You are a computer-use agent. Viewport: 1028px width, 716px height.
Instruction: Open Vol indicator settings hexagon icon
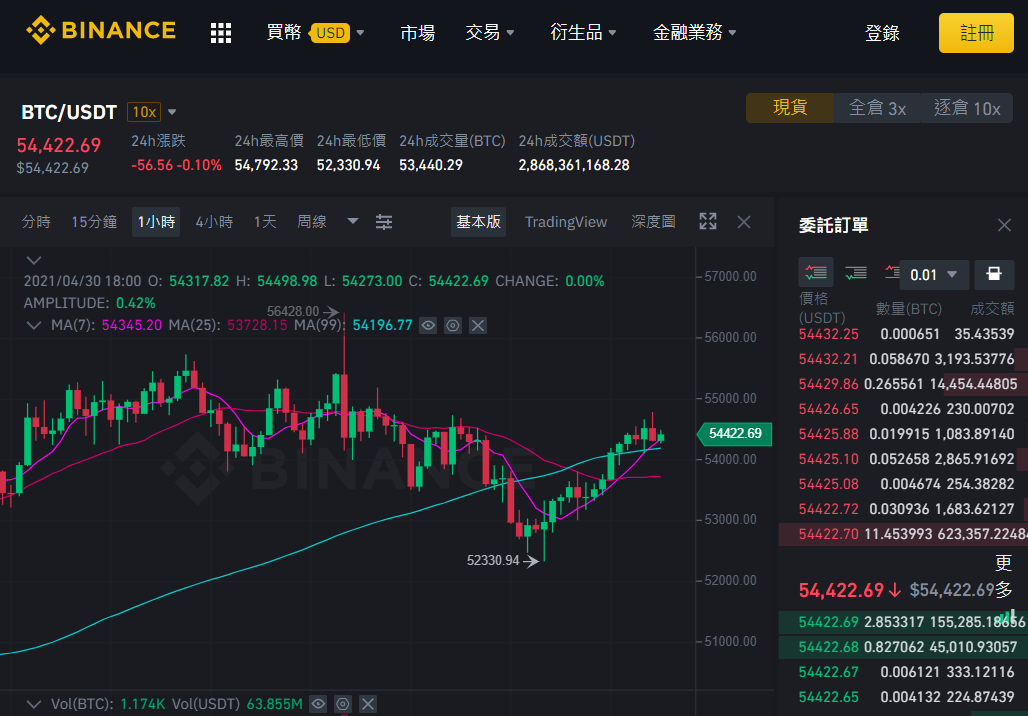tap(343, 705)
